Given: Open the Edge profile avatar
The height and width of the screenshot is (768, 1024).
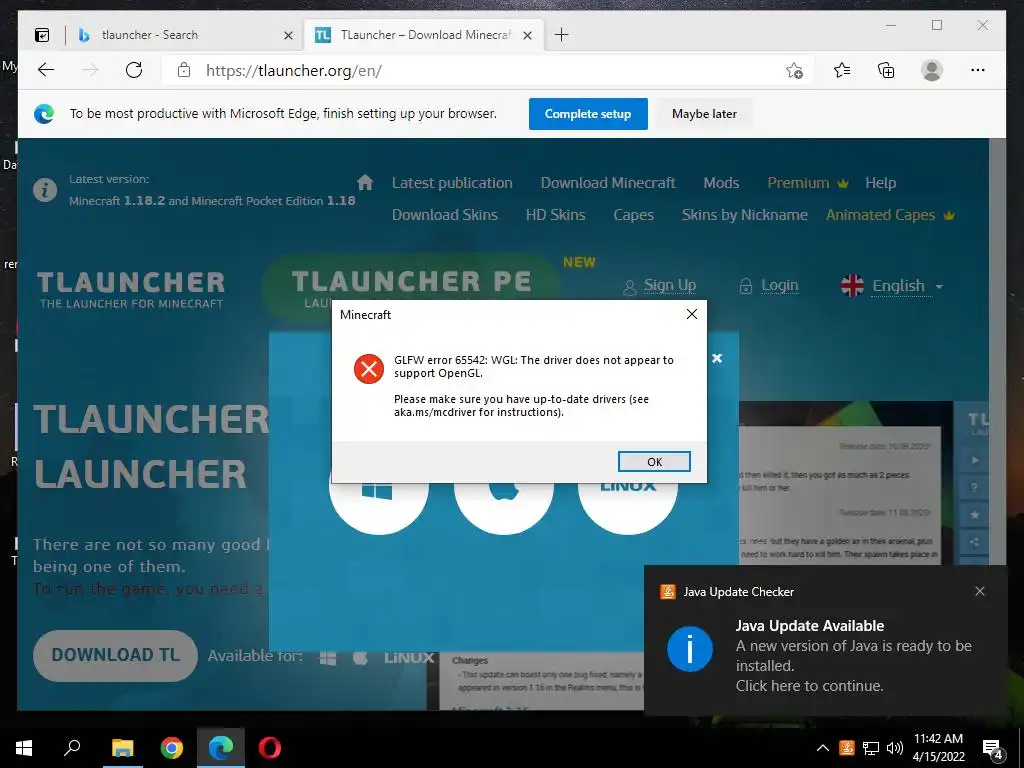Looking at the screenshot, I should coord(931,70).
